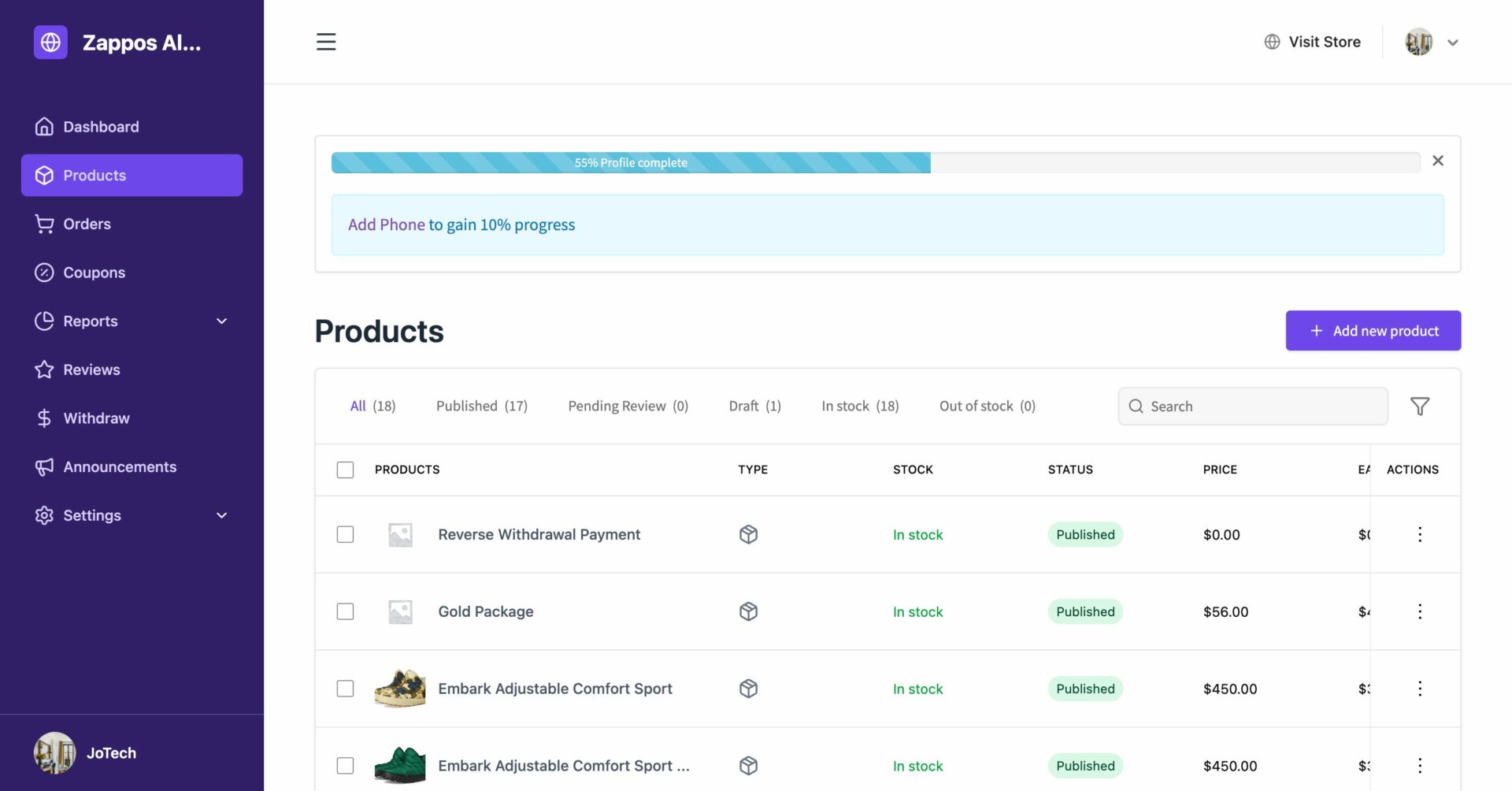This screenshot has width=1512, height=791.
Task: Open the profile account dropdown
Action: pos(1432,42)
